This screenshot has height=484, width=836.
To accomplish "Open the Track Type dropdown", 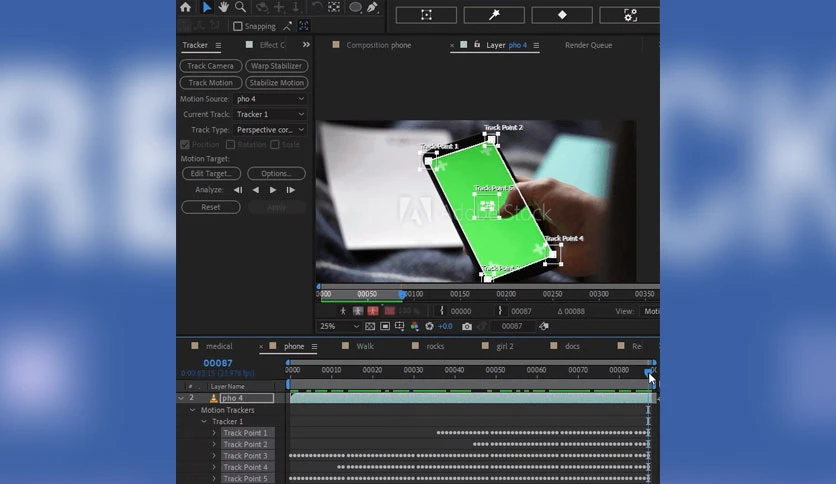I will [x=270, y=130].
